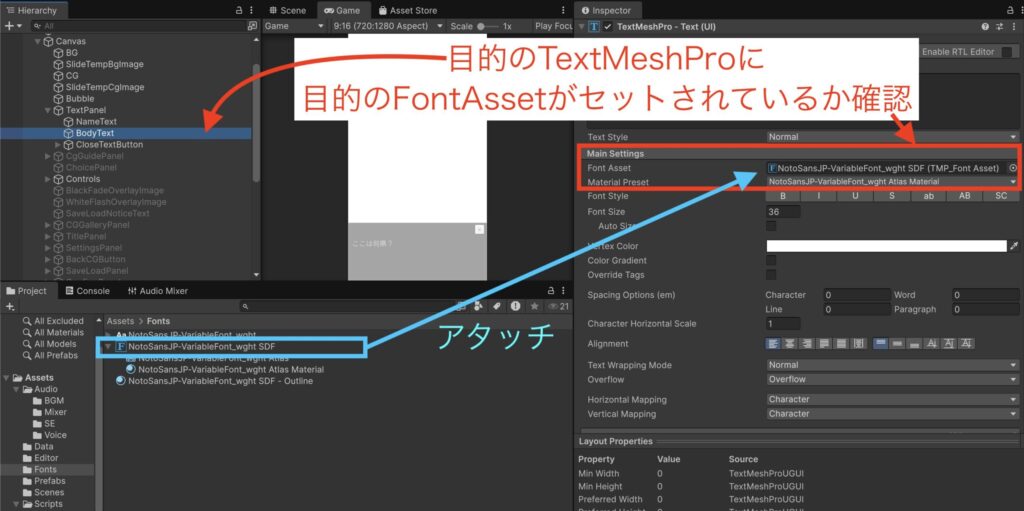Image resolution: width=1024 pixels, height=511 pixels.
Task: Enable the Color Gradient checkbox
Action: (x=771, y=260)
